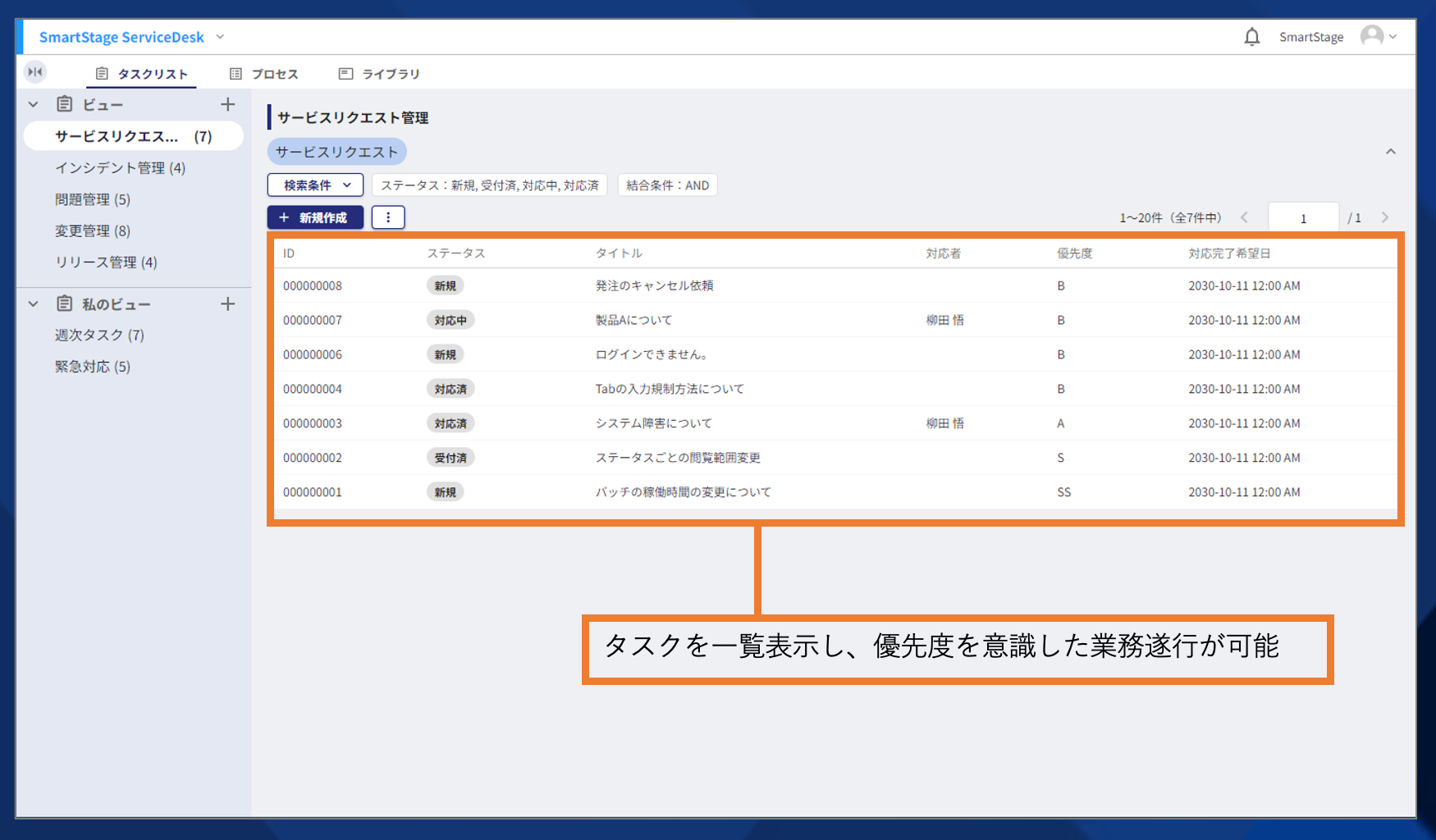Sort by the ID column header
This screenshot has height=840, width=1436.
(289, 253)
